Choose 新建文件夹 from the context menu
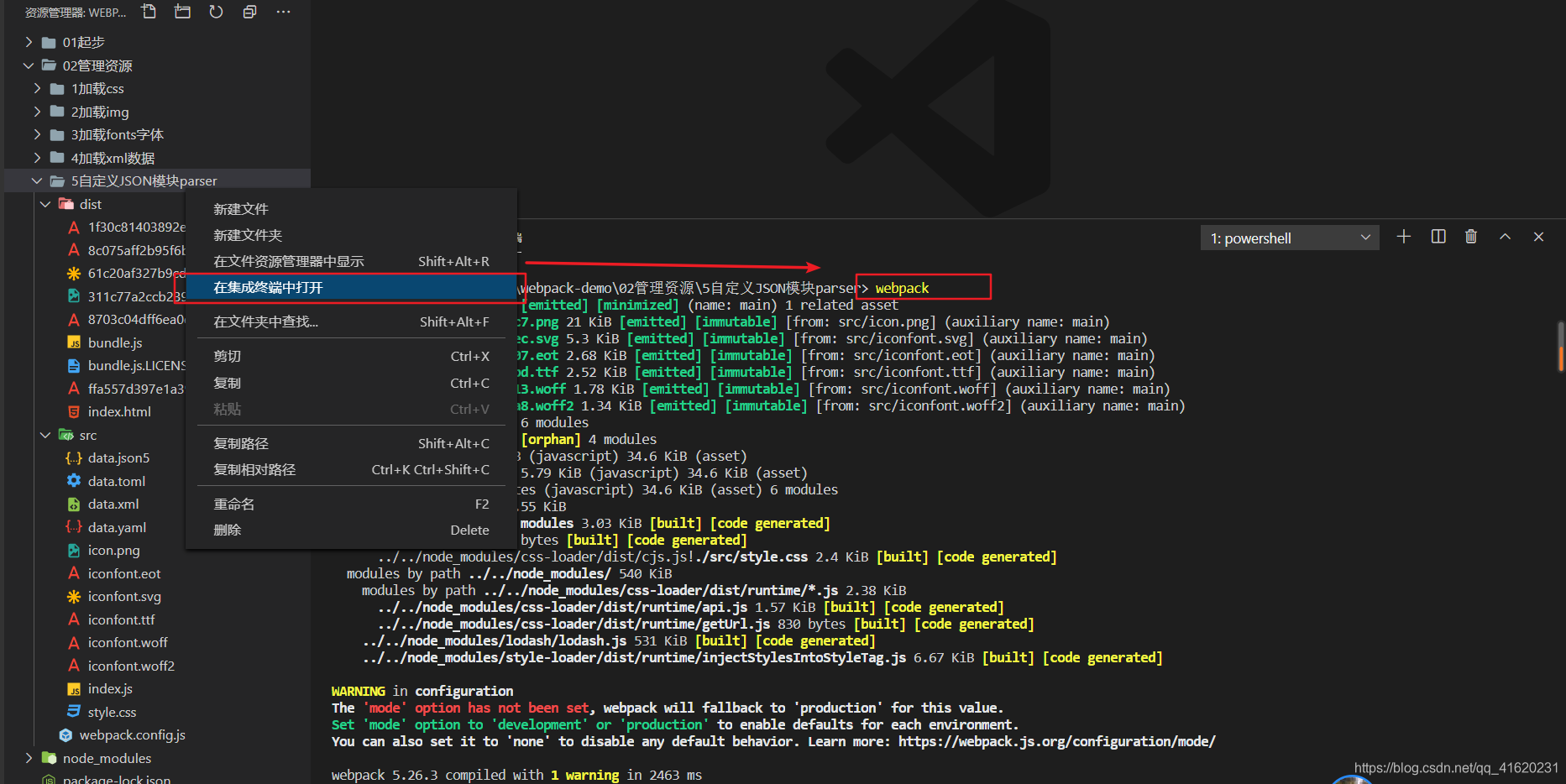 (x=351, y=235)
